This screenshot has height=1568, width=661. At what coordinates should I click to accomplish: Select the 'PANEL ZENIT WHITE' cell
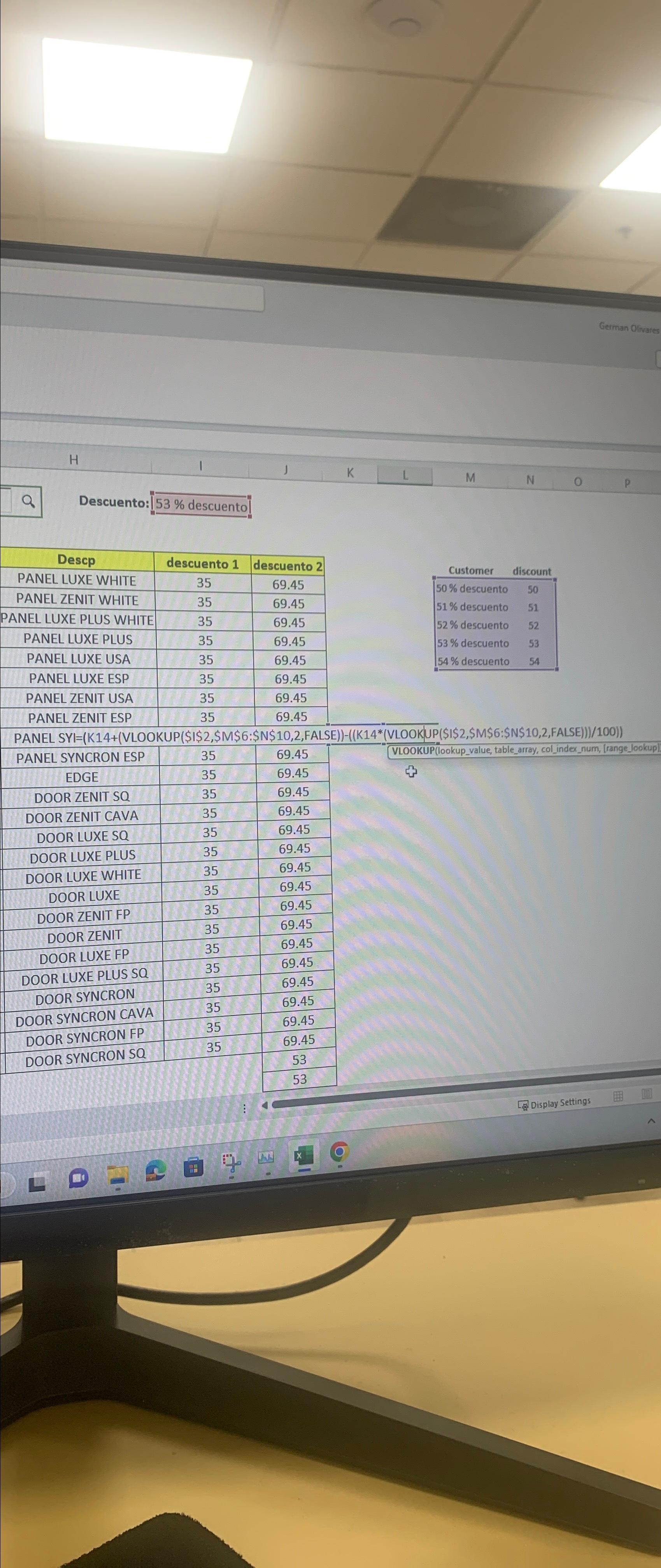77,600
